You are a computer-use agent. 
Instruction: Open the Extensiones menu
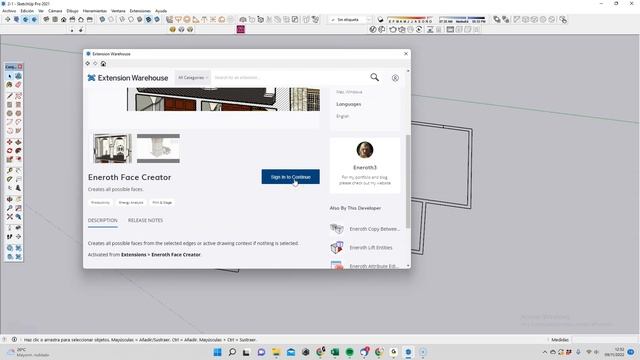coord(140,11)
